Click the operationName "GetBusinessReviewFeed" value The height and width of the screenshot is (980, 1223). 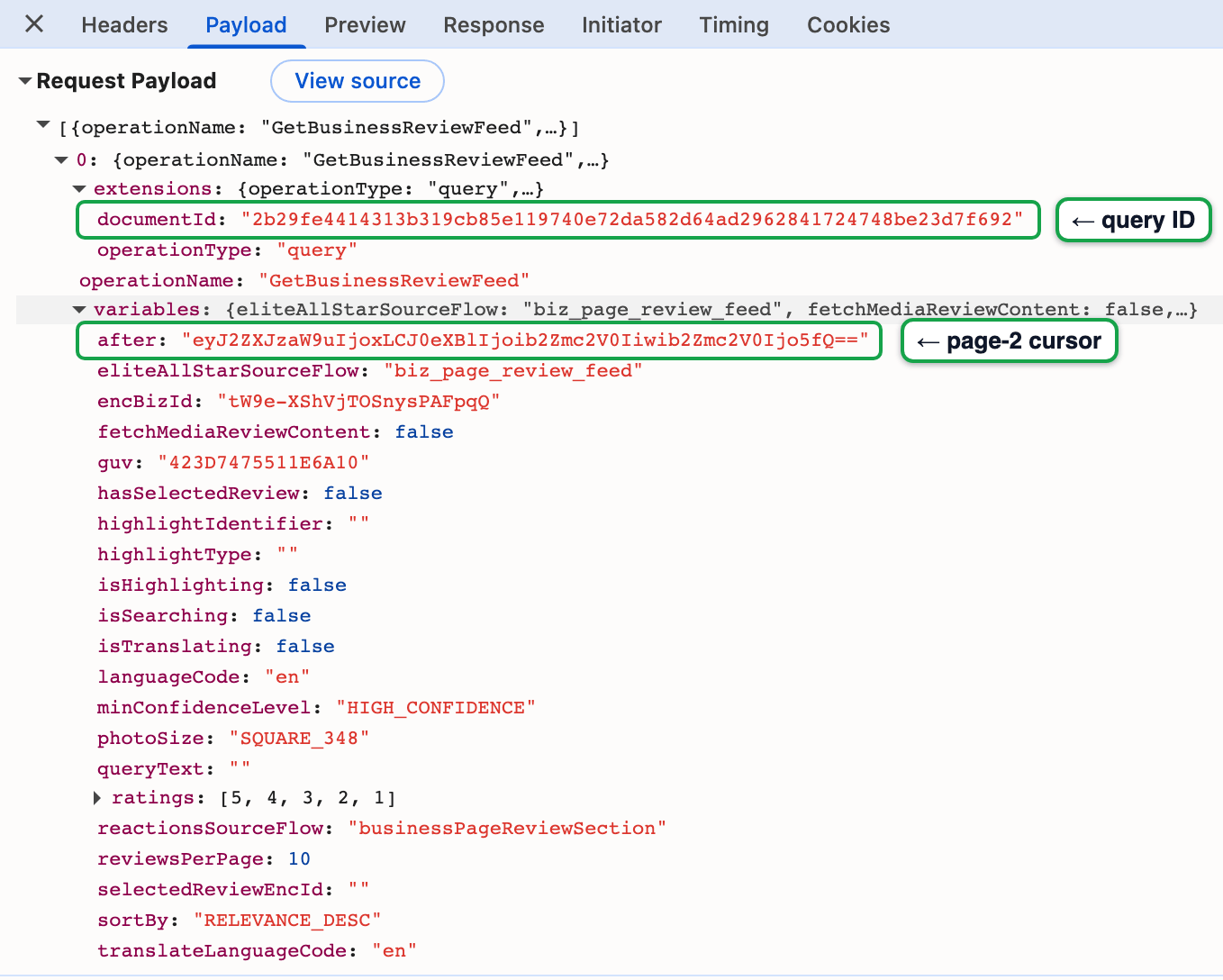(x=394, y=281)
